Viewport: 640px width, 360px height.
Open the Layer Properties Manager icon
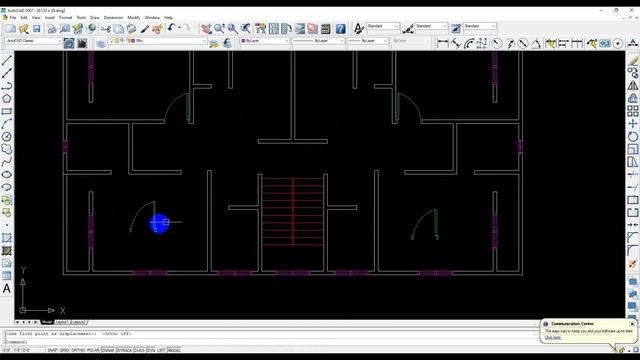pyautogui.click(x=101, y=43)
